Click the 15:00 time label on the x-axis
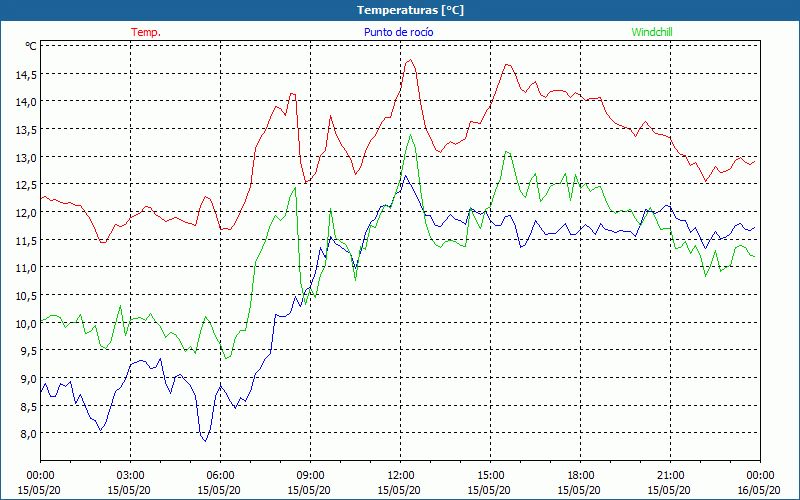Viewport: 800px width, 500px height. tap(490, 476)
